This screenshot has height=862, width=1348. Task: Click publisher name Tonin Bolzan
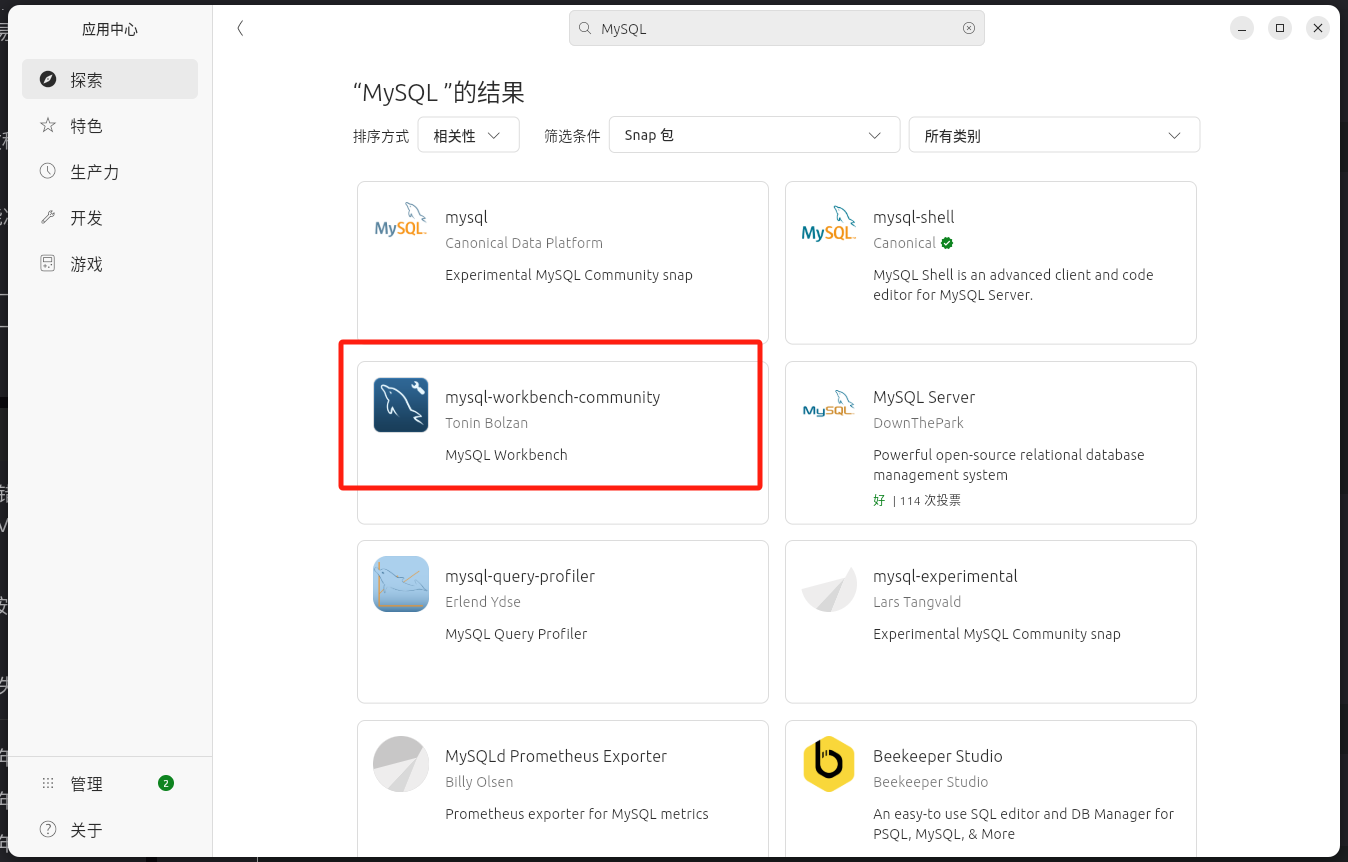pyautogui.click(x=486, y=423)
